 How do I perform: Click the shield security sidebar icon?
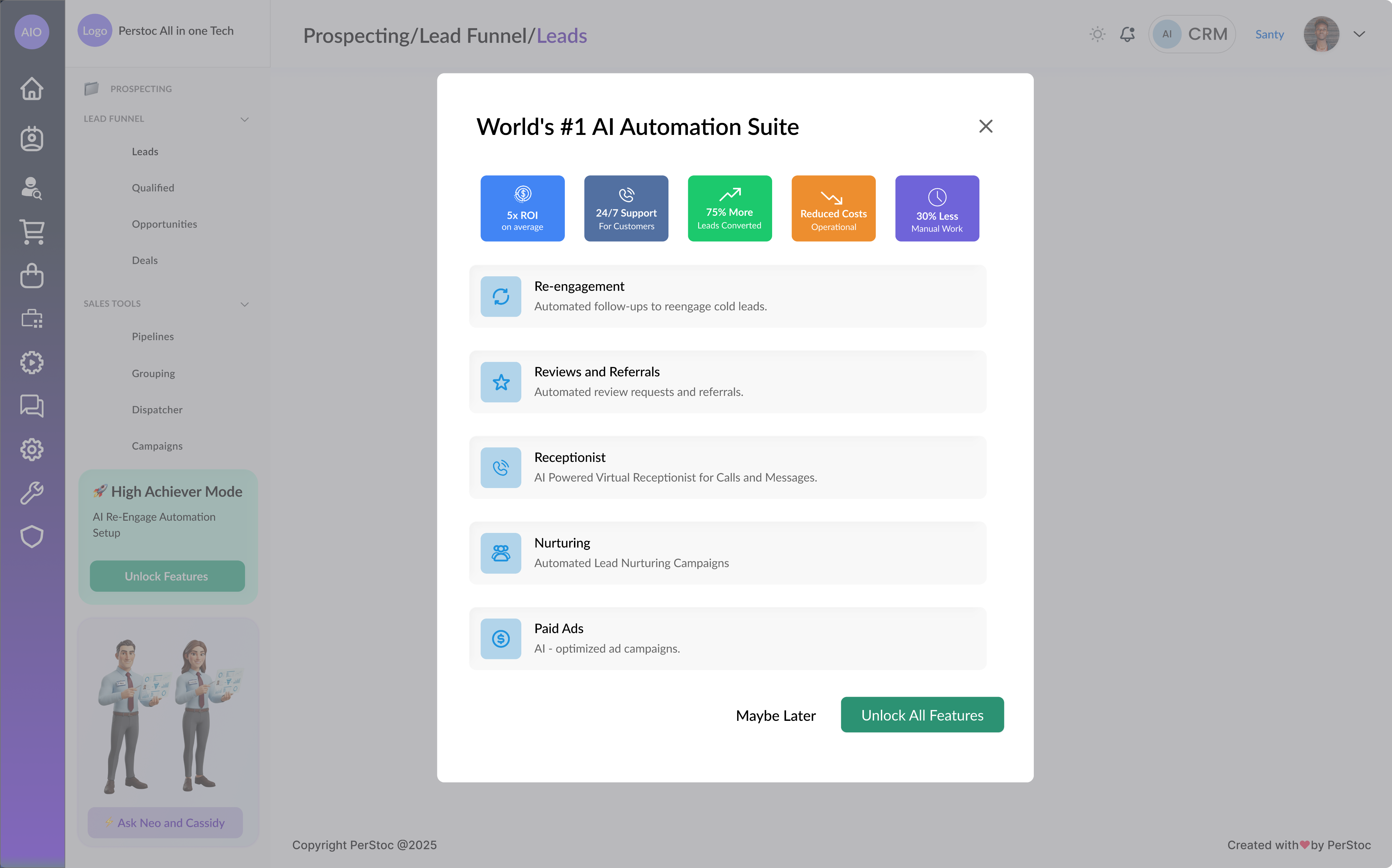32,536
